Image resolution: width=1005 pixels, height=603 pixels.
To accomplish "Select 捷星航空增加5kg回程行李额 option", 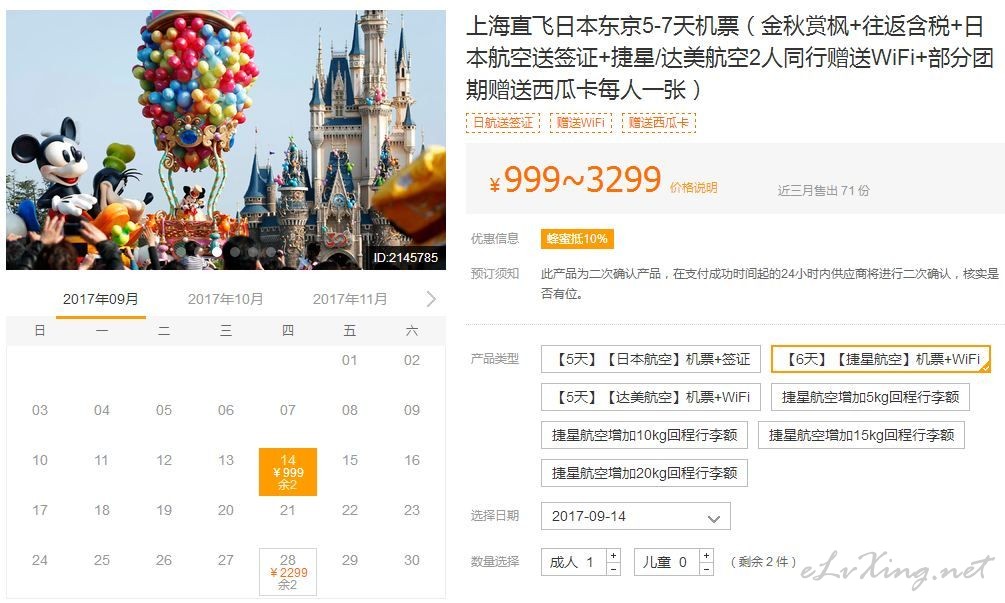I will 870,397.
